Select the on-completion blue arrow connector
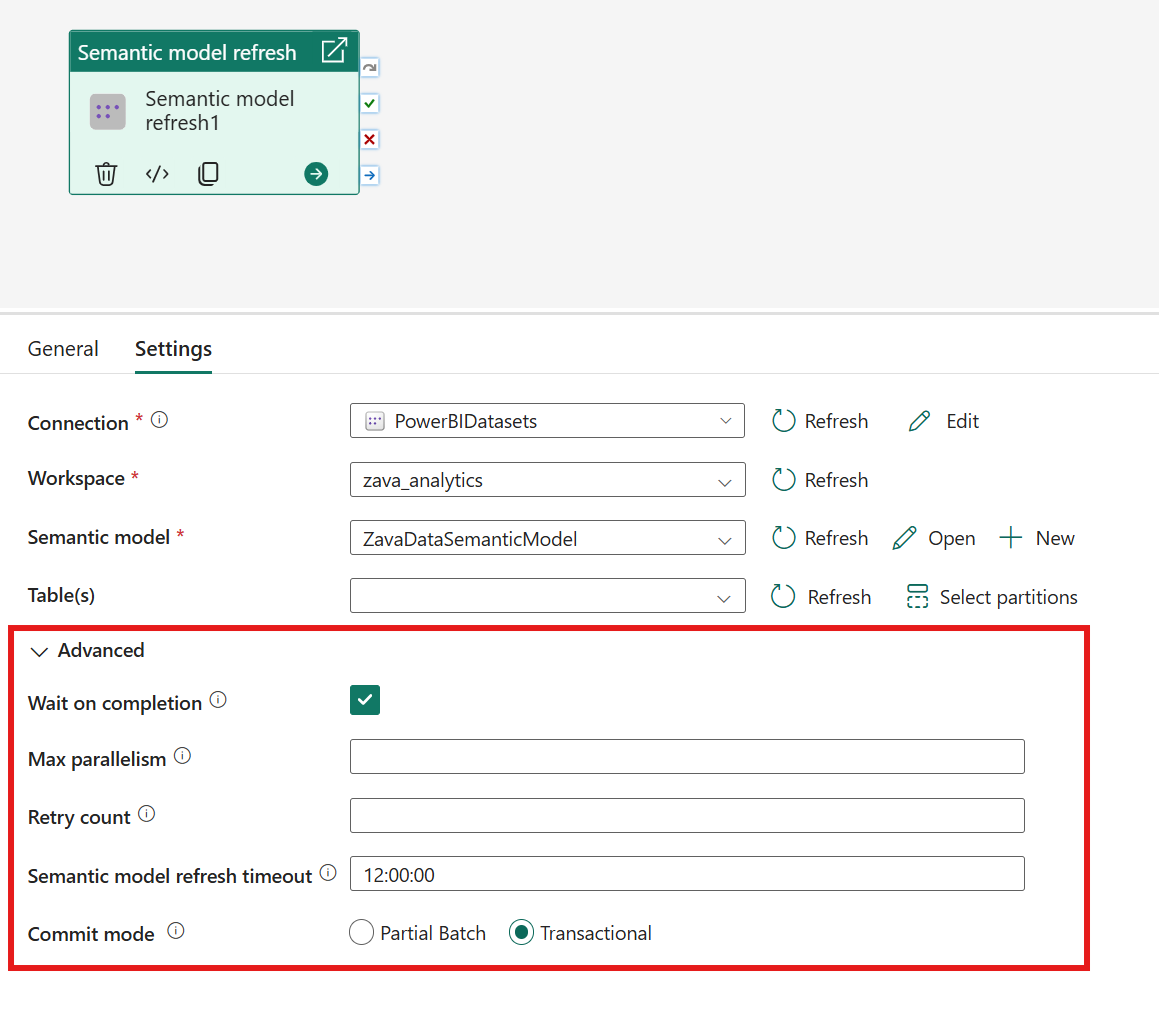The height and width of the screenshot is (1009, 1159). click(x=370, y=175)
